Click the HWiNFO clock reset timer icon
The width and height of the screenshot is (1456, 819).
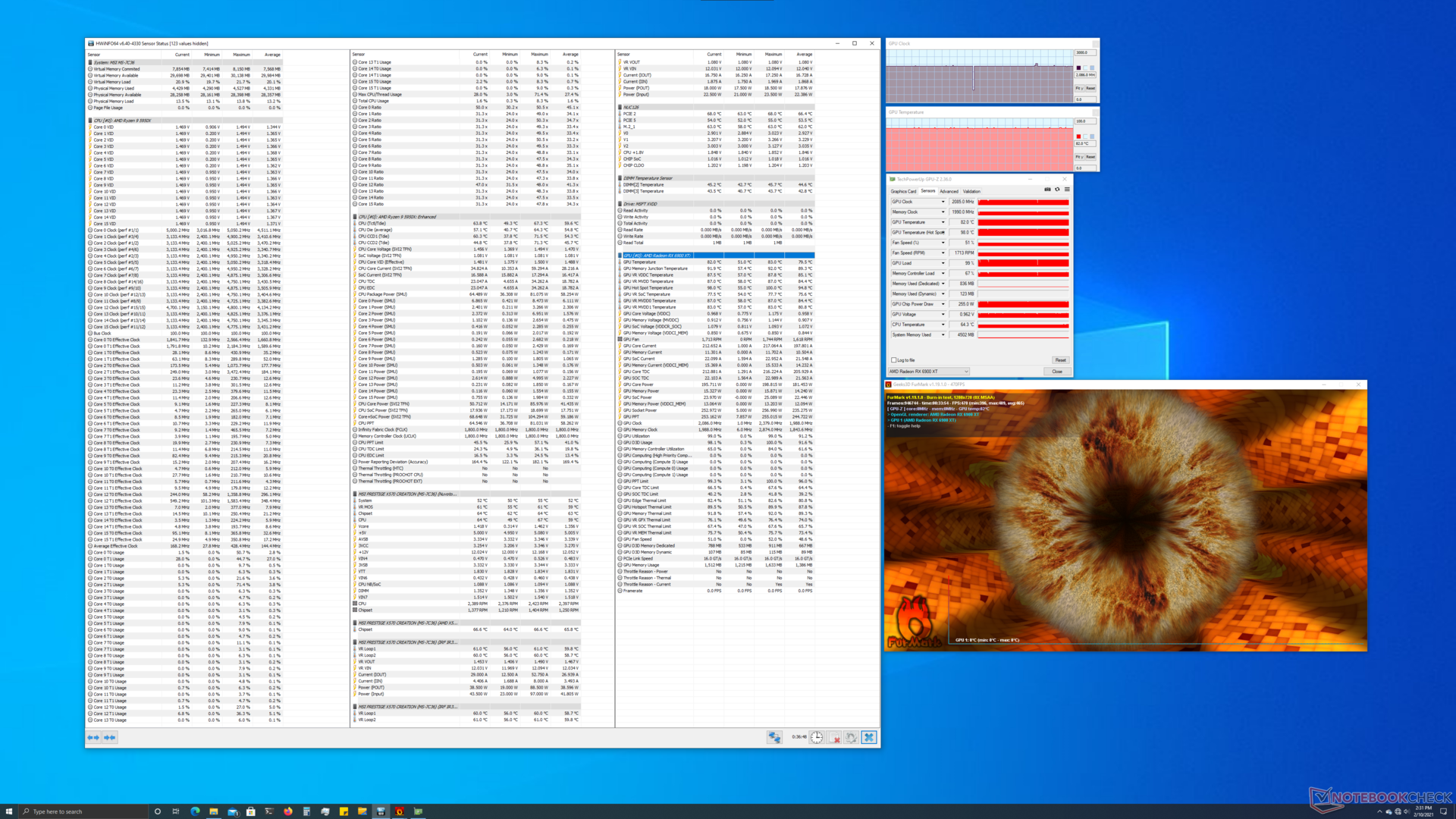[817, 737]
